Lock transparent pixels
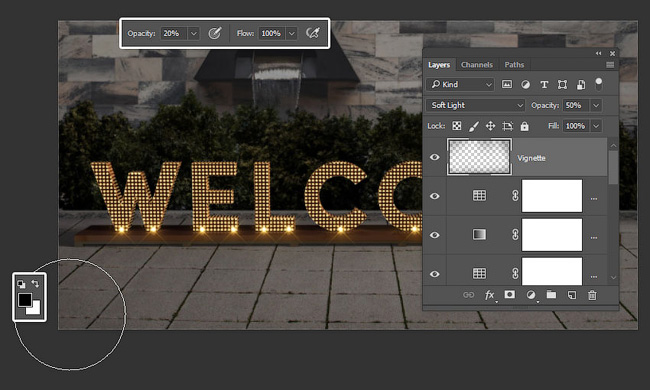650x390 pixels. tap(456, 126)
